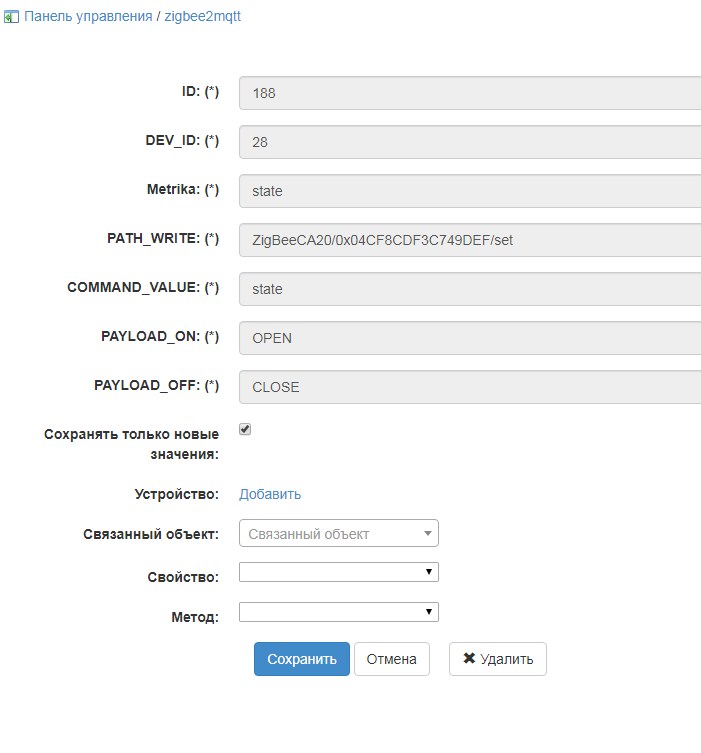Image resolution: width=701 pixels, height=753 pixels.
Task: Open the Метод dropdown list
Action: click(x=338, y=612)
